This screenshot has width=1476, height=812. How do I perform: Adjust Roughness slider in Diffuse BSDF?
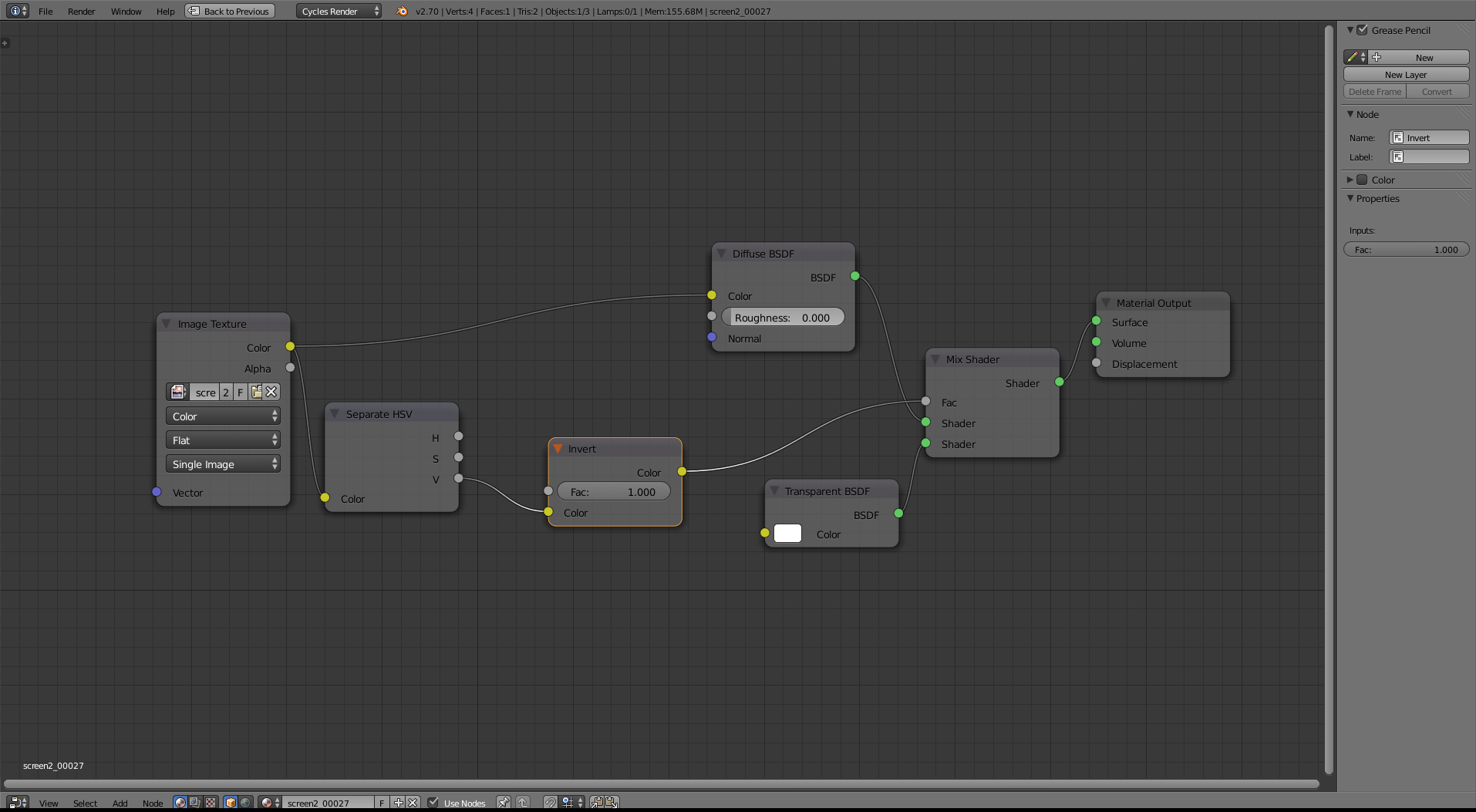[783, 317]
